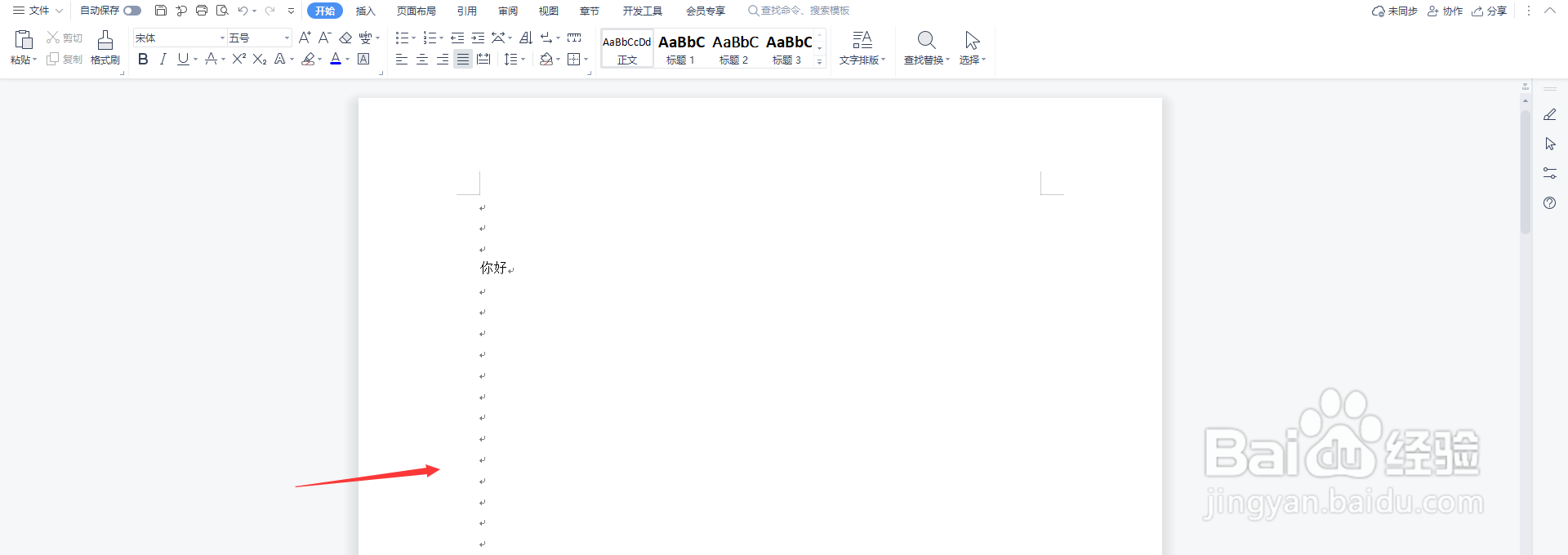Expand the Paste (粘贴) dropdown arrow
Viewport: 1568px width, 555px height.
click(x=35, y=60)
